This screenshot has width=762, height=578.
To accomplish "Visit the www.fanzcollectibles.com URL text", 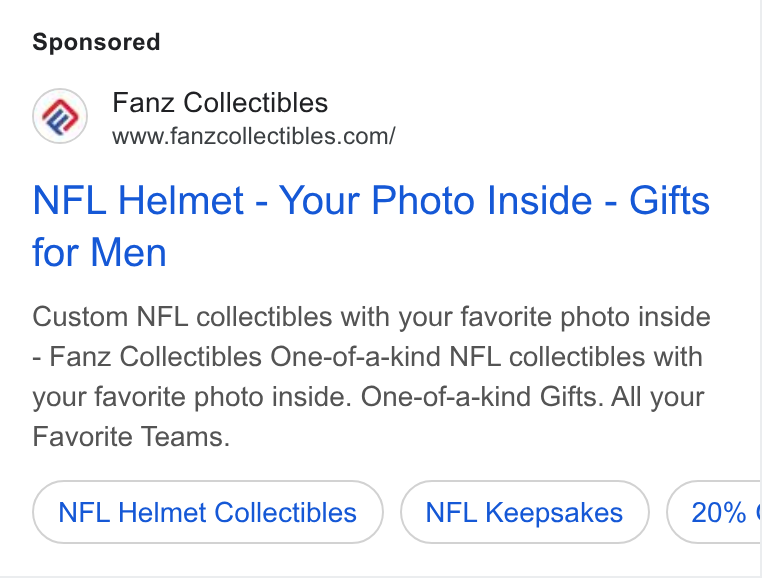I will click(x=254, y=136).
